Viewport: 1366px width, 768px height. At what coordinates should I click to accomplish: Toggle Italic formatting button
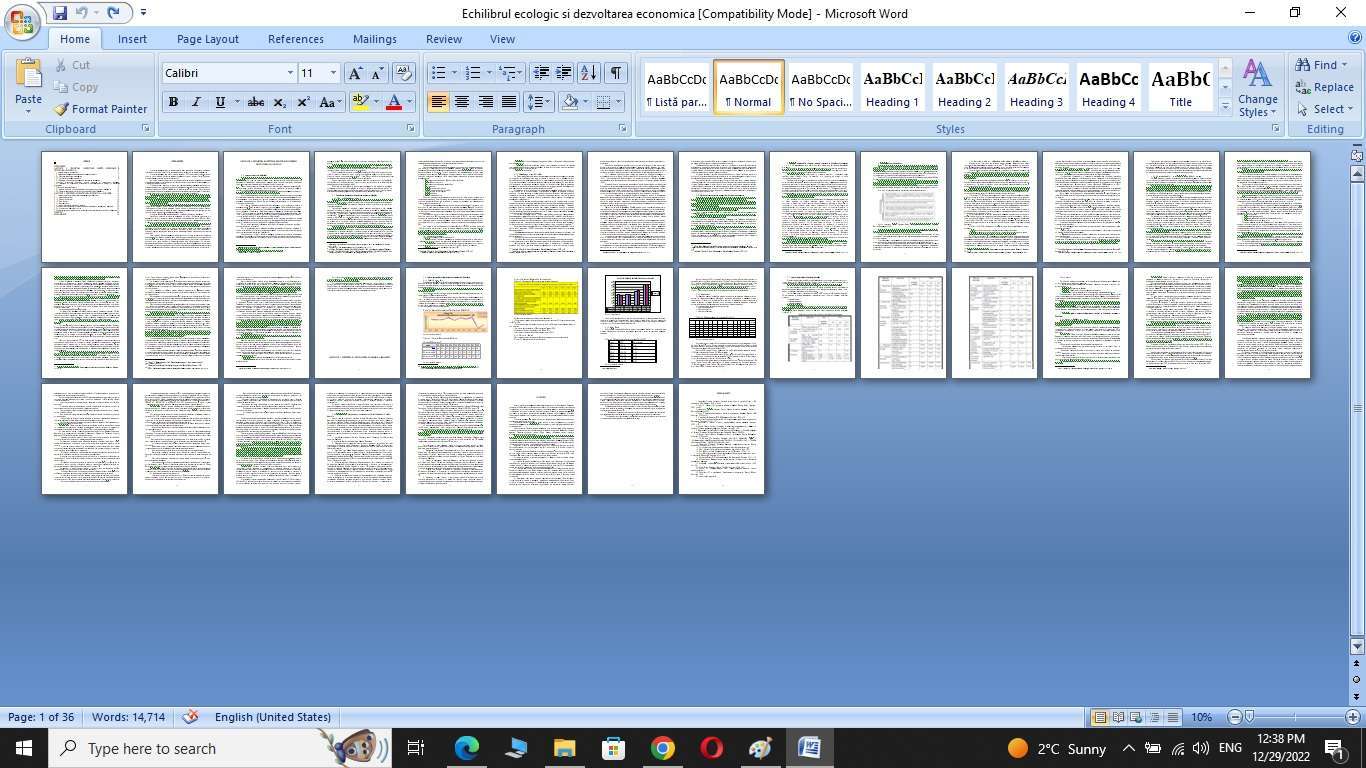point(196,102)
